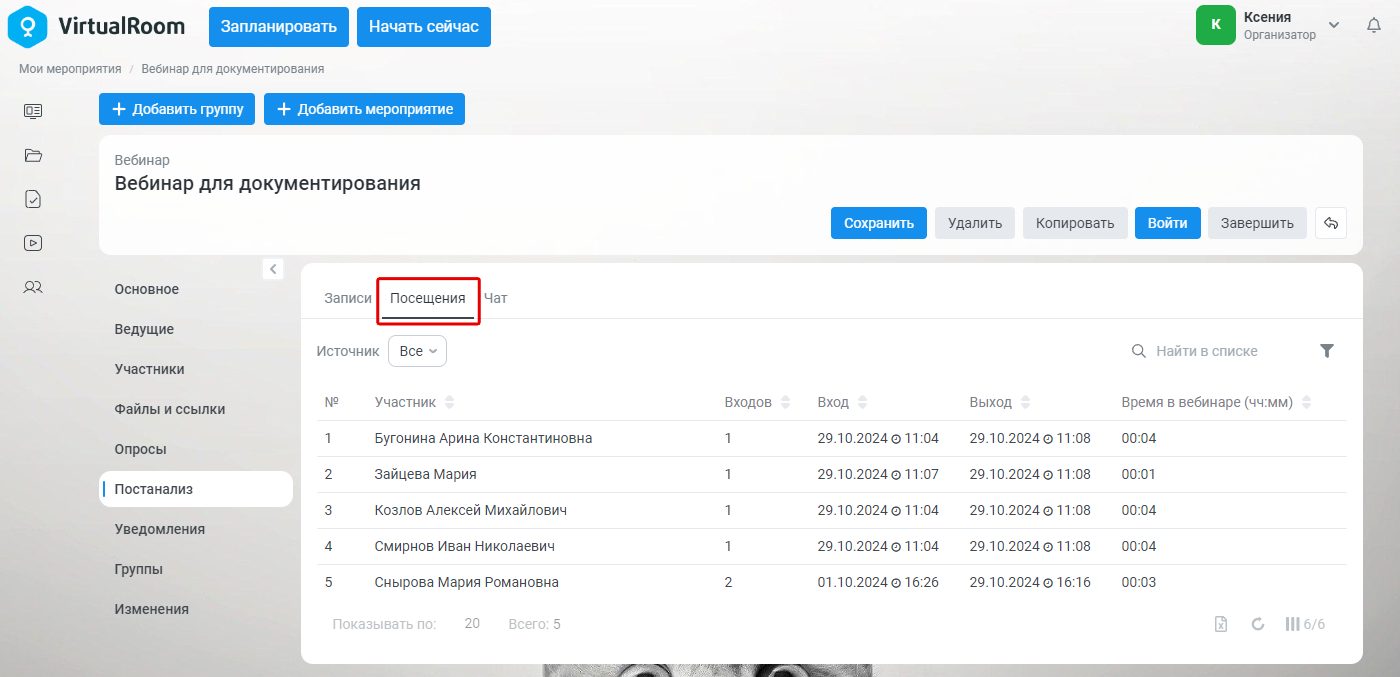Open the Ведущие section
This screenshot has height=677, width=1400.
pyautogui.click(x=144, y=329)
